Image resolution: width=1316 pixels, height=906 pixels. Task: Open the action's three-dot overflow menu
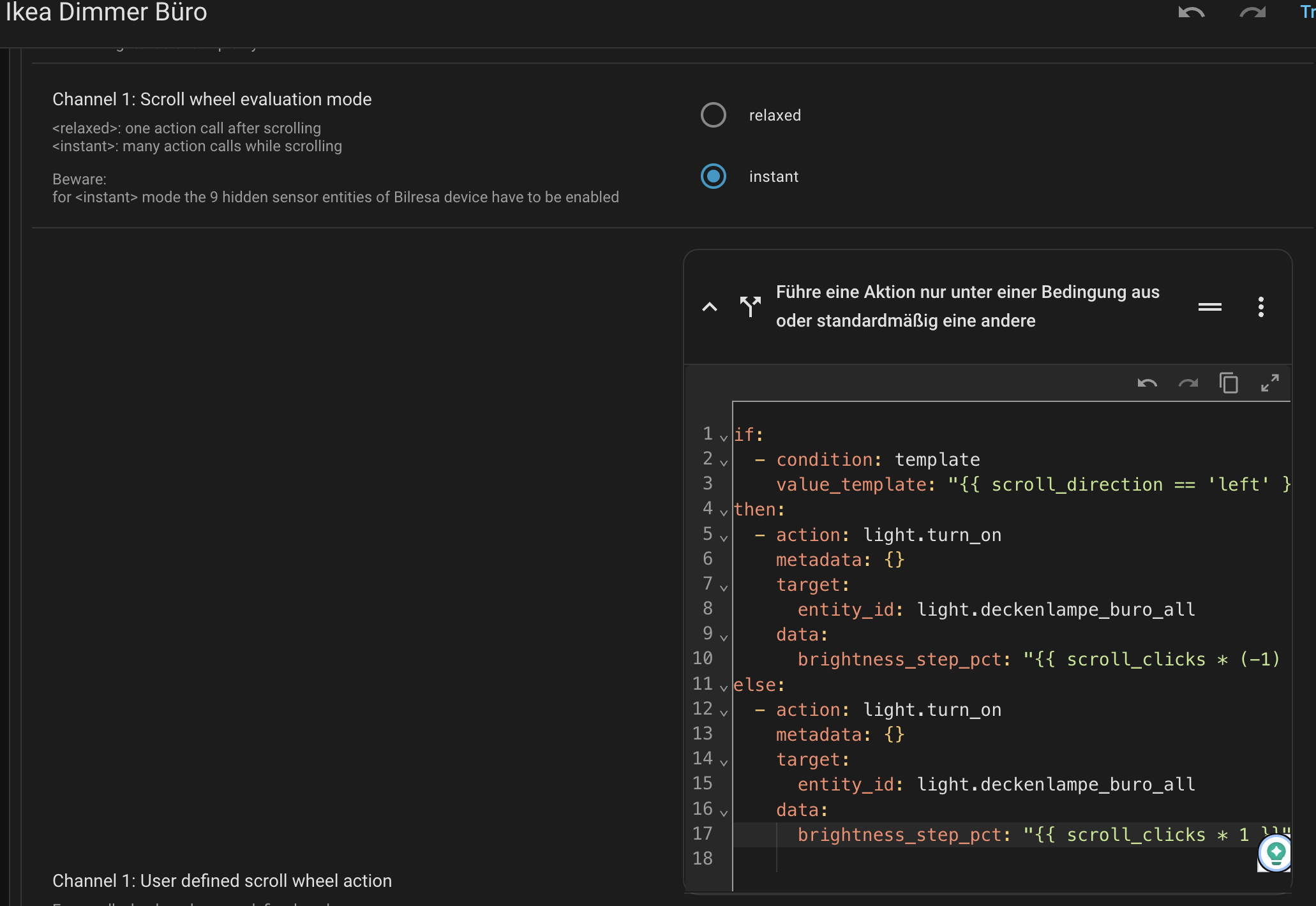1260,307
